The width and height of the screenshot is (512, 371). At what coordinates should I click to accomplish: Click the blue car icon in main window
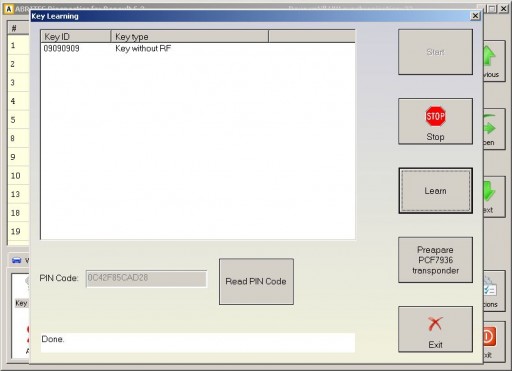[16, 260]
